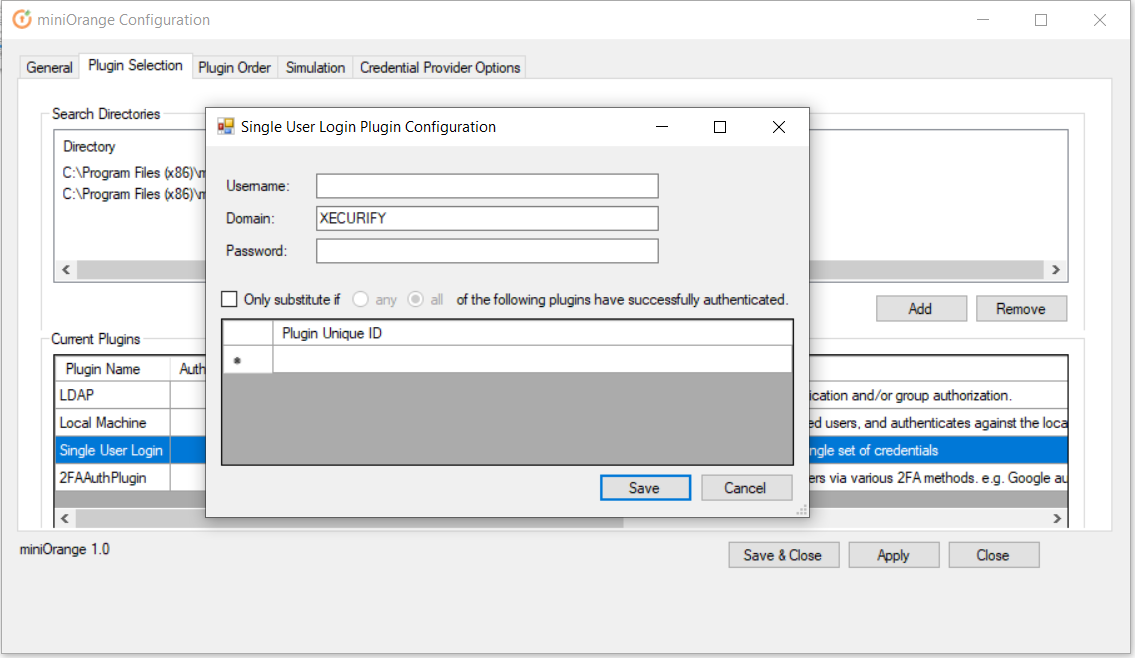Click the Remove directory button
1135x658 pixels.
pos(1021,308)
